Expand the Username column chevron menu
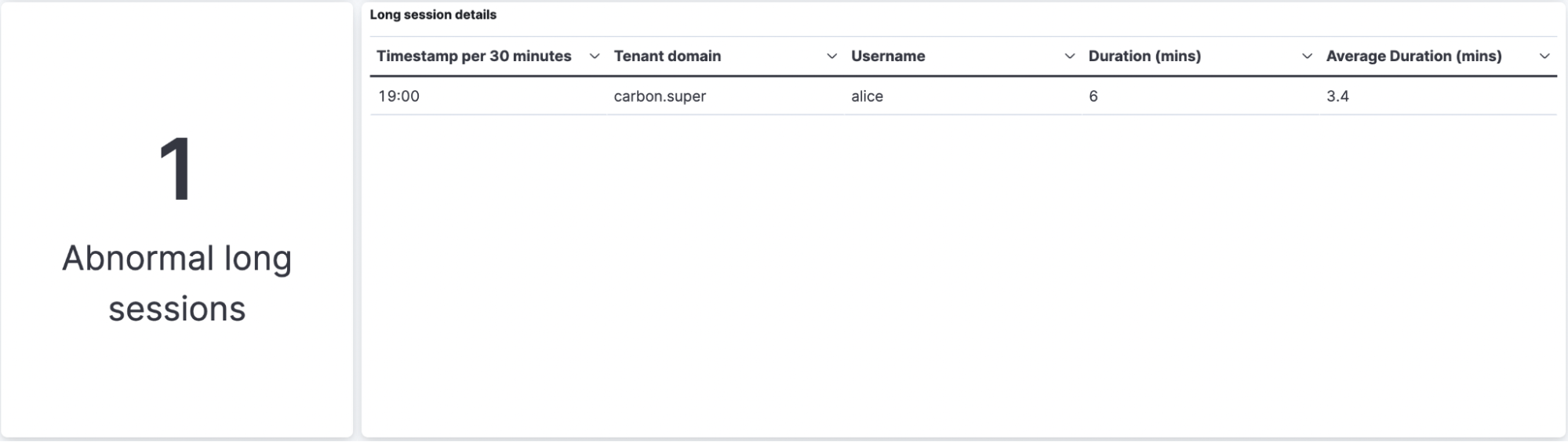 pos(1069,56)
